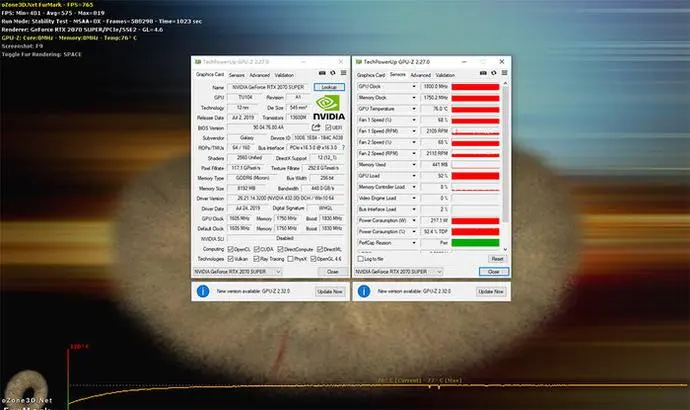Click the GPU Load red sensor graph
This screenshot has width=690, height=410.
click(475, 176)
